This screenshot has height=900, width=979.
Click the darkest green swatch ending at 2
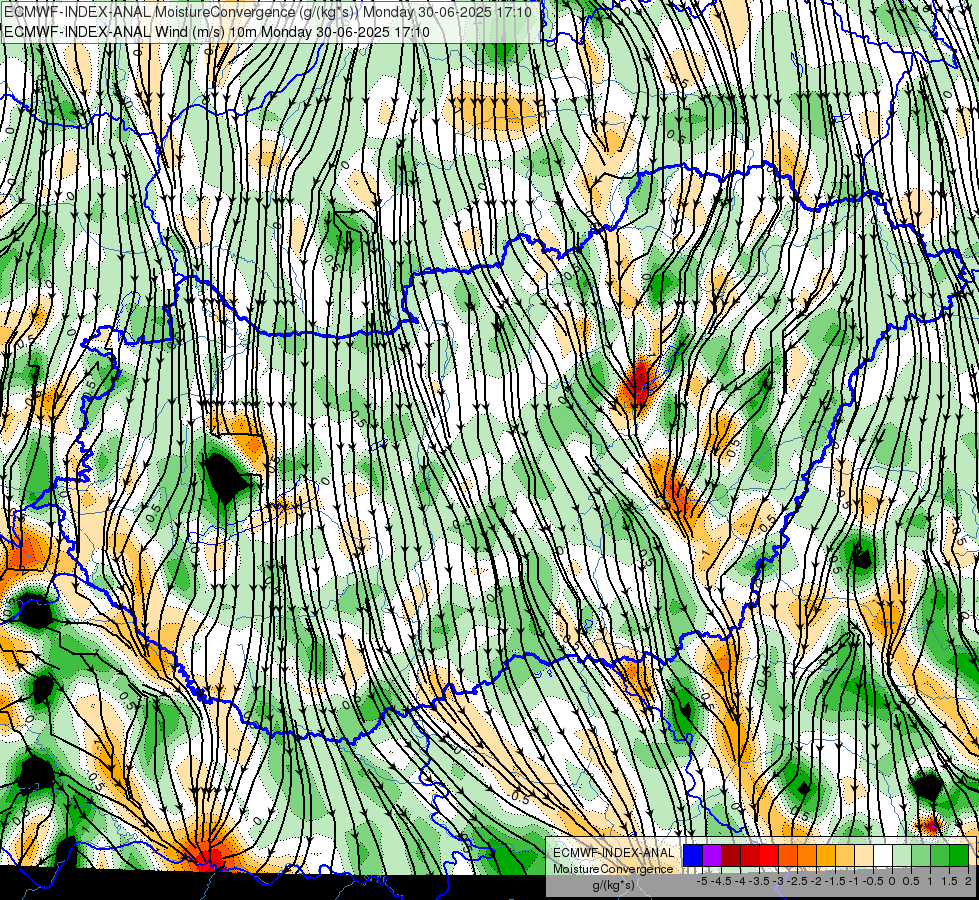tap(959, 856)
